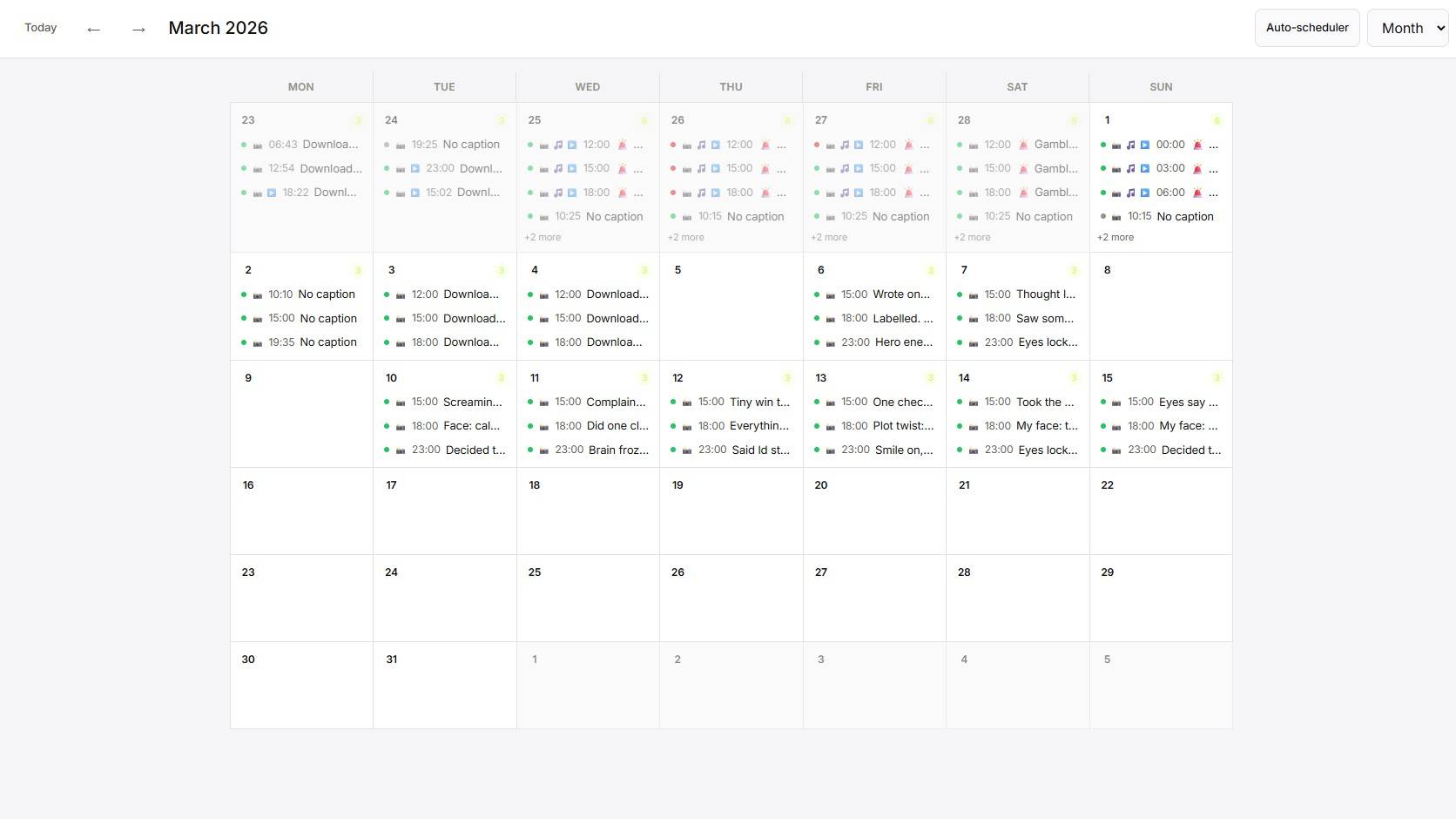Click the play icon on March 1 03:00 post
Screen dimensions: 1456x819
(x=1145, y=169)
